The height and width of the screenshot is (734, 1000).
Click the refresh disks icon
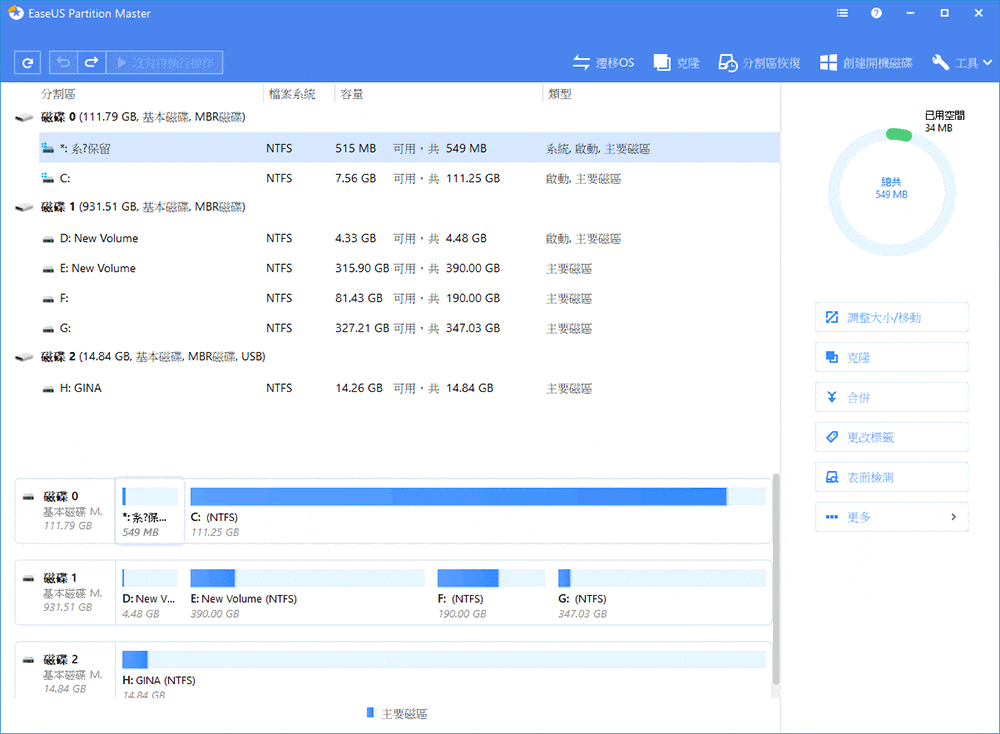point(27,62)
